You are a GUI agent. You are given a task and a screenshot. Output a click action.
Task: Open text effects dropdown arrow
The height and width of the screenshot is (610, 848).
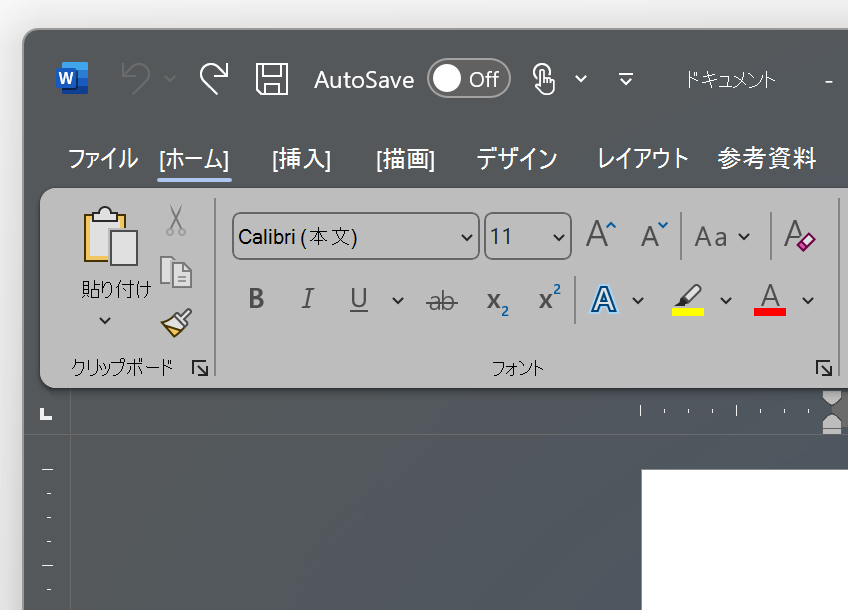coord(638,301)
